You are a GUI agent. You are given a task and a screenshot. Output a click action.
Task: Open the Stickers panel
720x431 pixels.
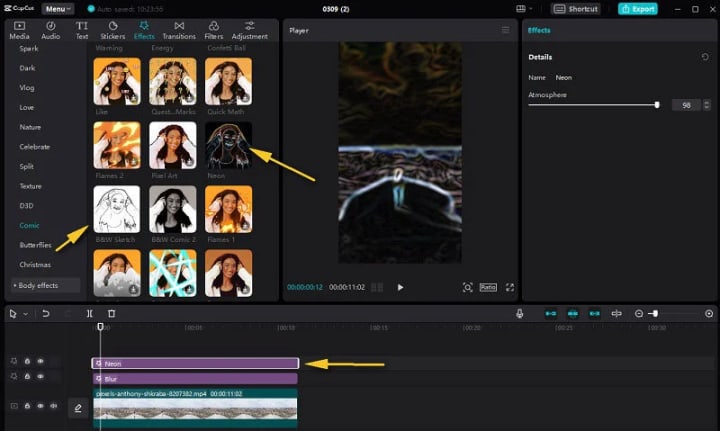point(112,30)
